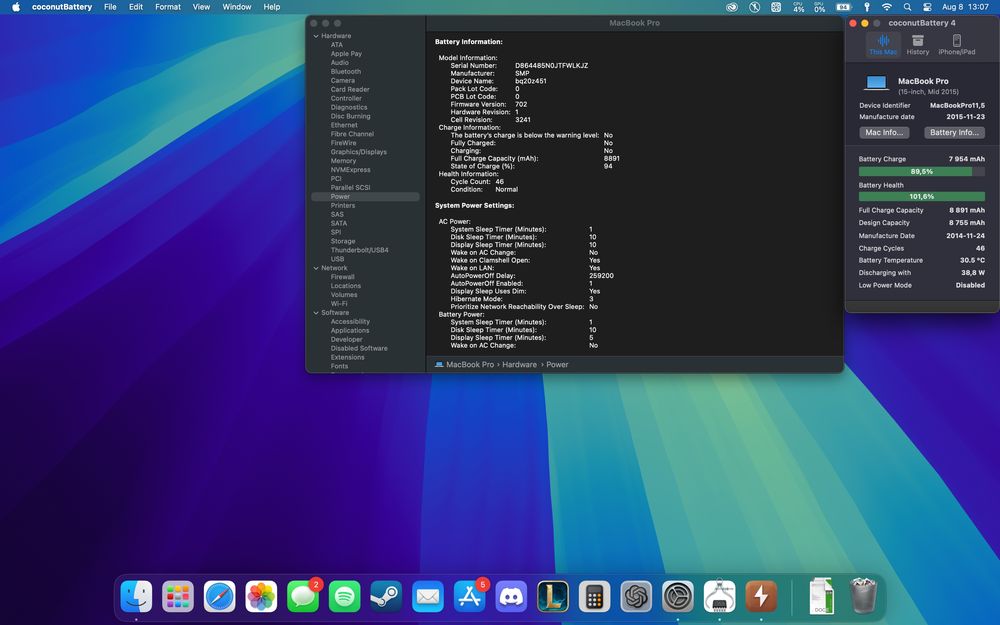The width and height of the screenshot is (1000, 625).
Task: Open the Mail app in the dock
Action: (428, 597)
